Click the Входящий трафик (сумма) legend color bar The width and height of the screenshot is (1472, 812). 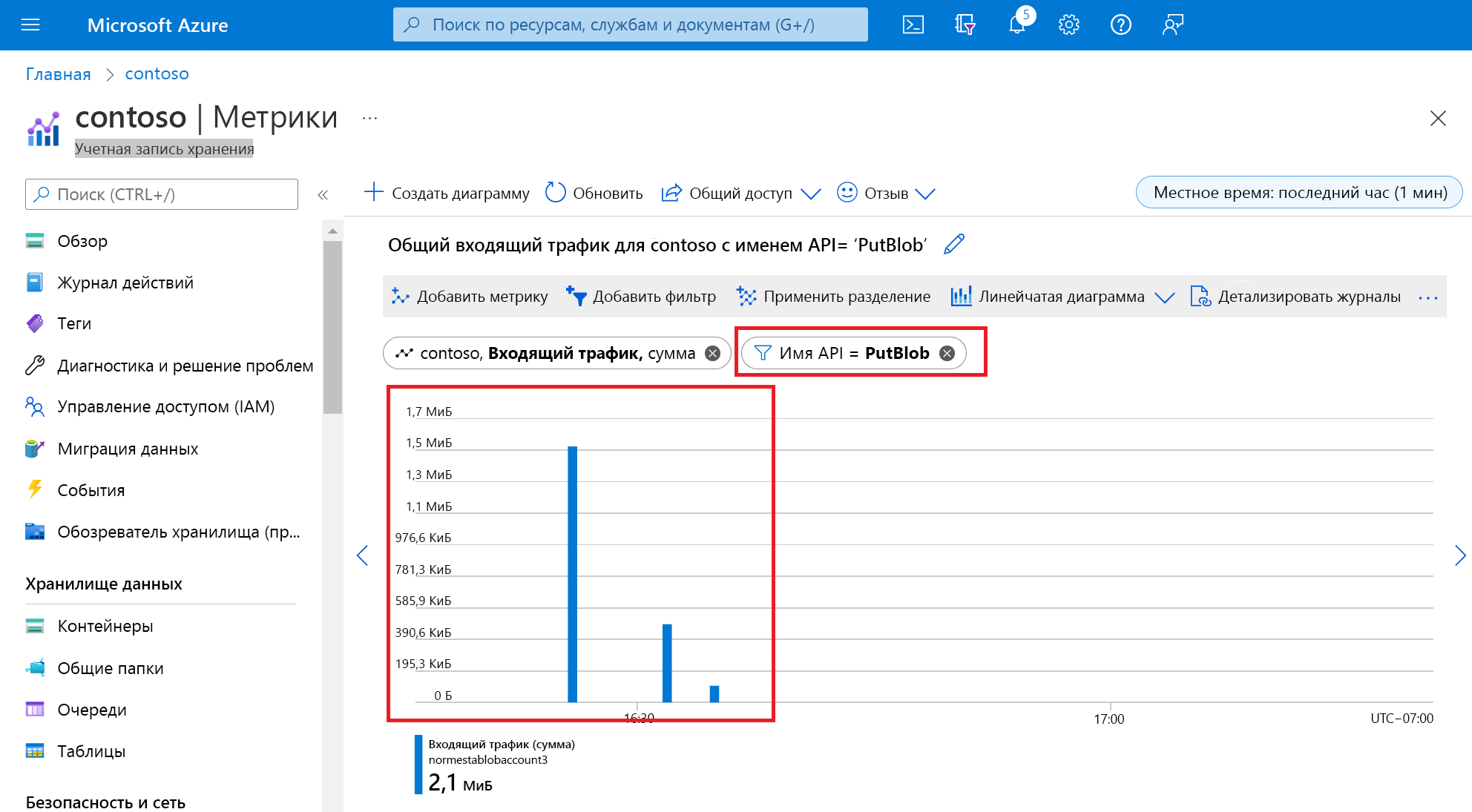[418, 764]
